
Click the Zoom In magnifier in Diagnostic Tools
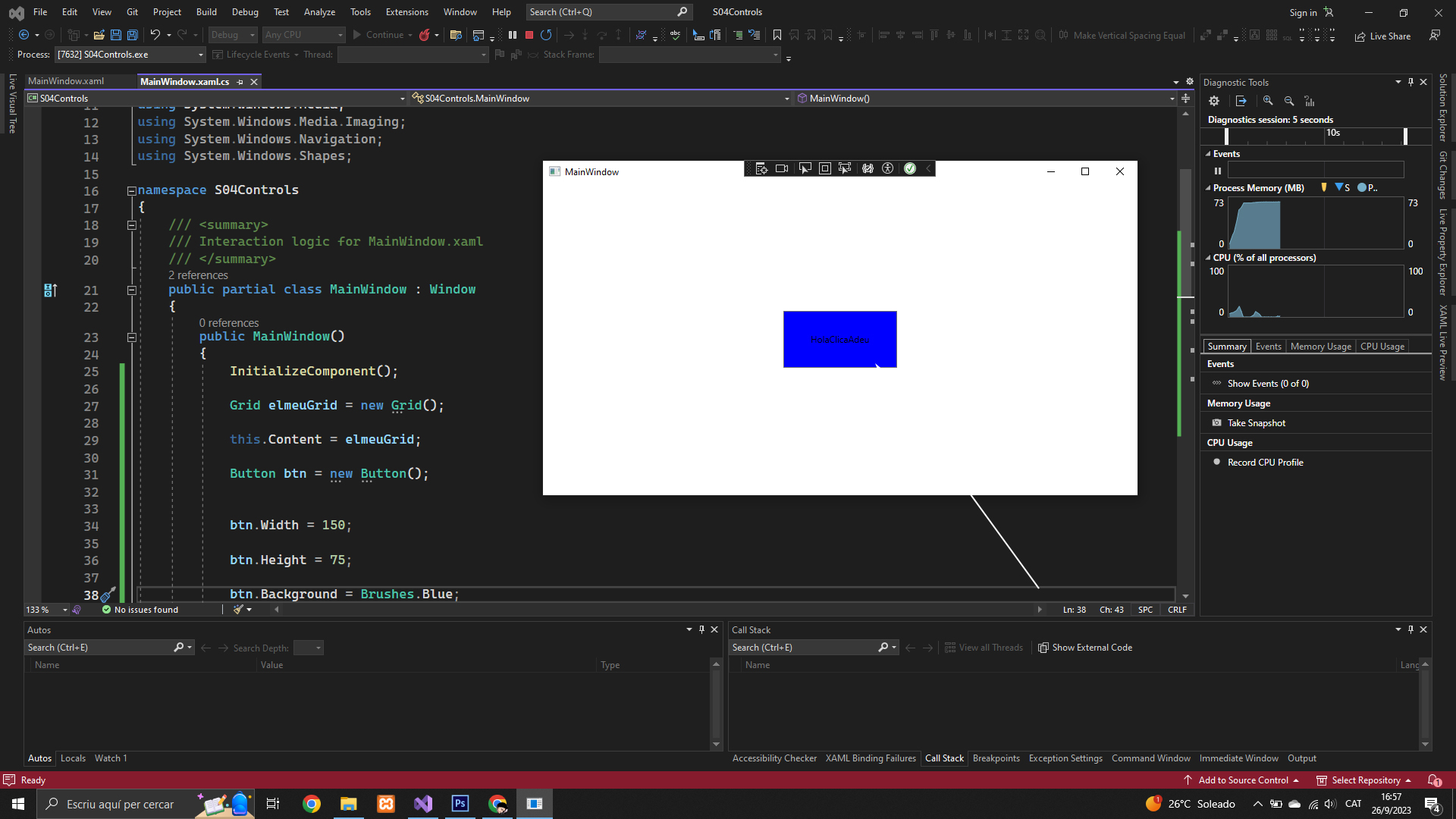(x=1268, y=101)
